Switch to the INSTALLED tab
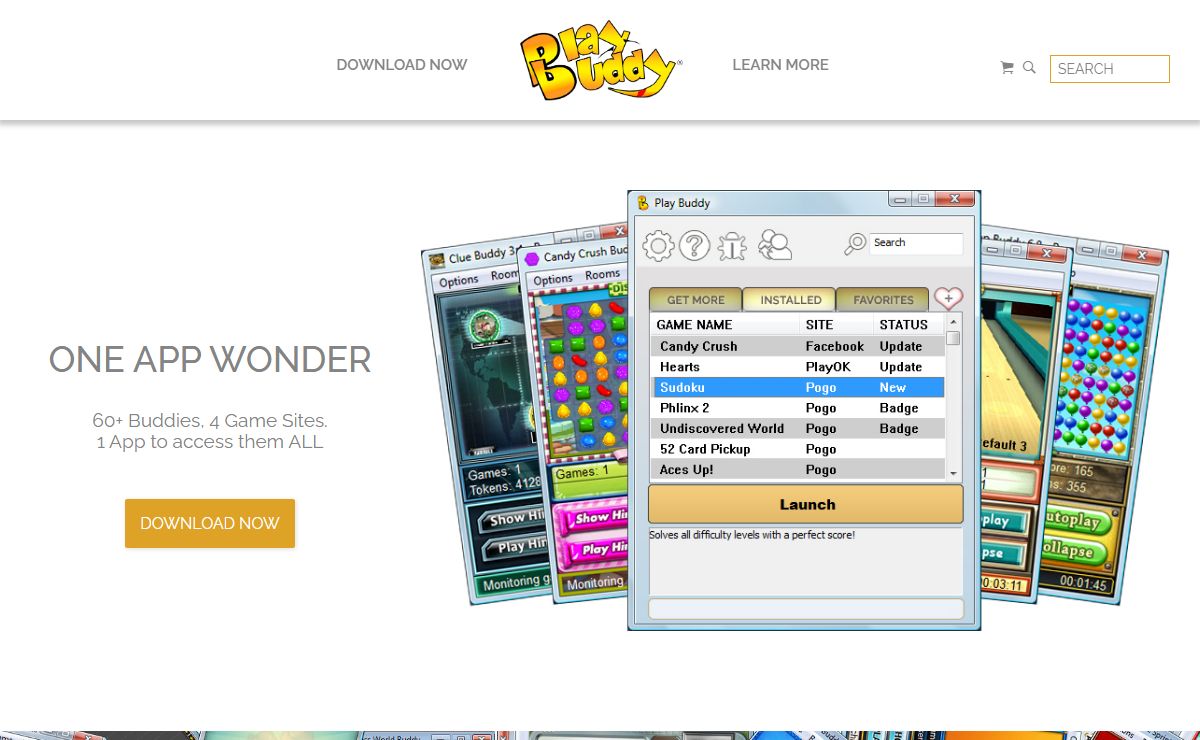This screenshot has height=740, width=1200. tap(790, 299)
